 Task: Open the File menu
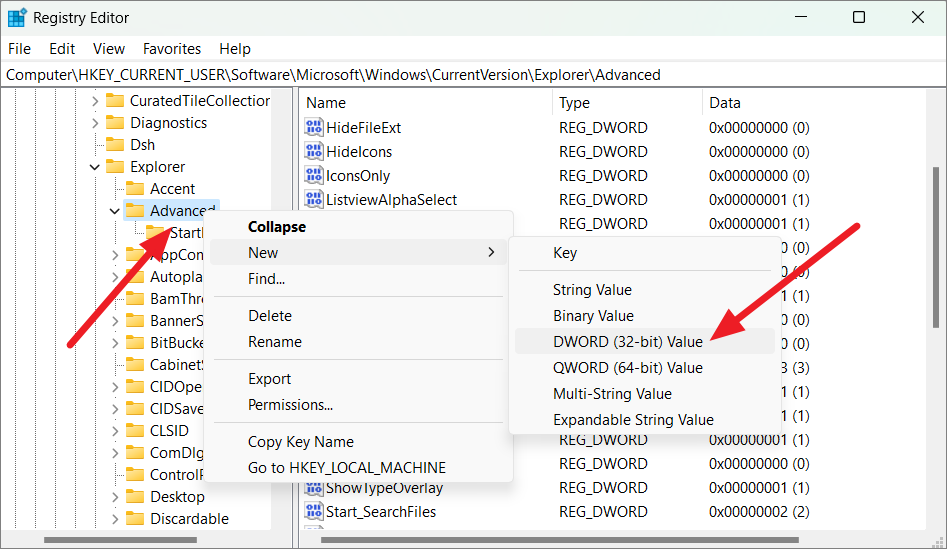[x=19, y=49]
